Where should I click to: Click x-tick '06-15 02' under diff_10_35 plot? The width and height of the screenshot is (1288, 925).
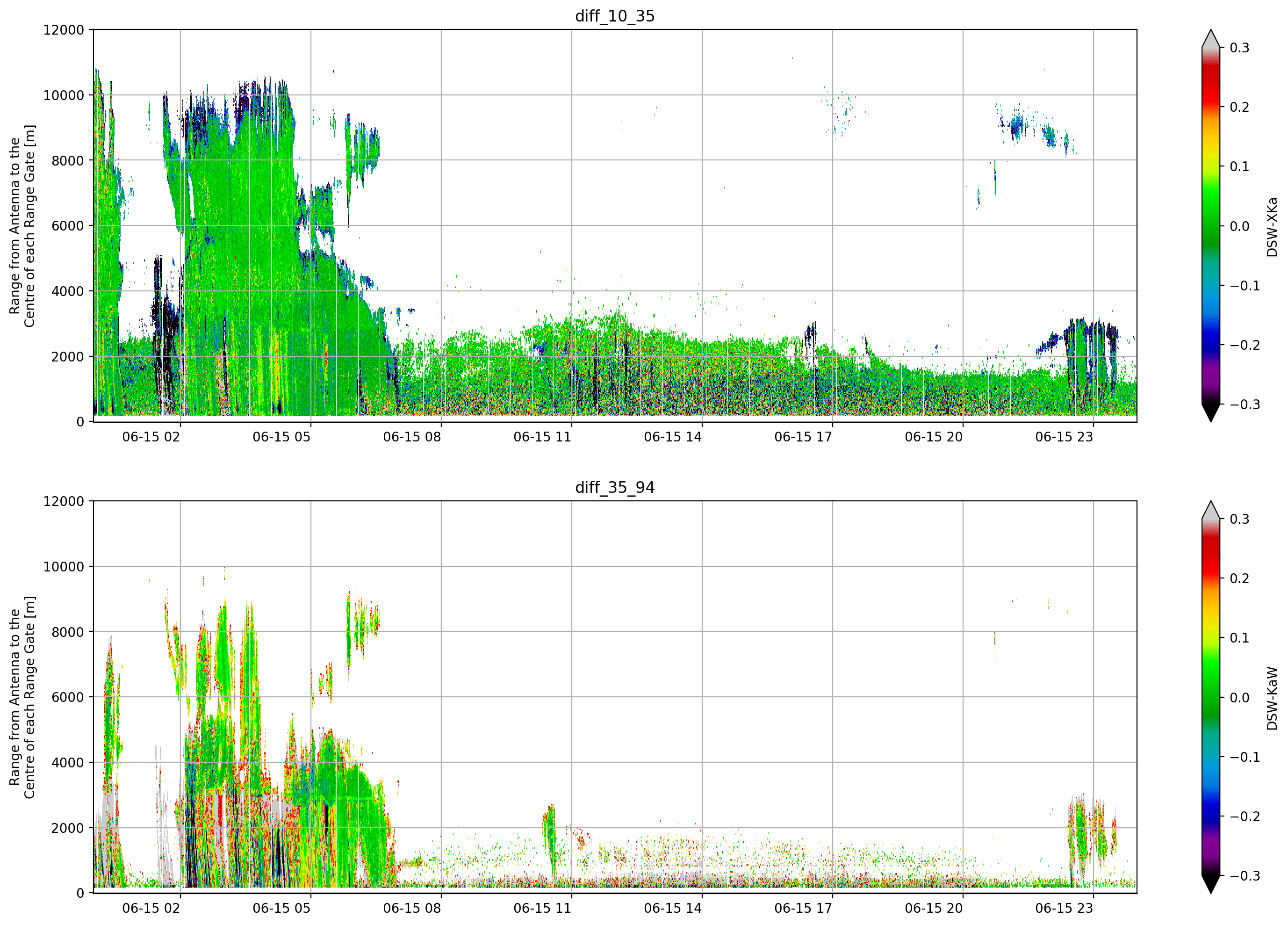(151, 437)
